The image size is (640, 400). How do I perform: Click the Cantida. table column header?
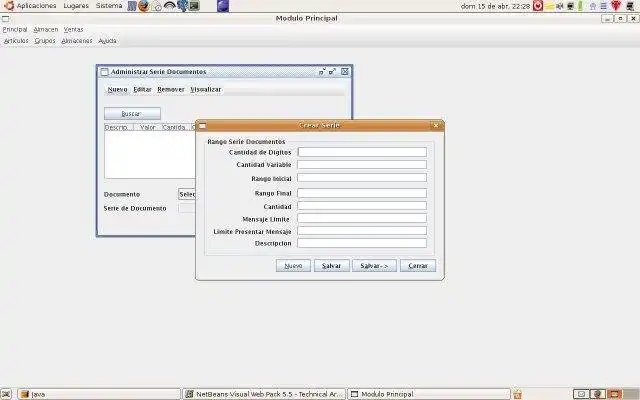coord(174,127)
